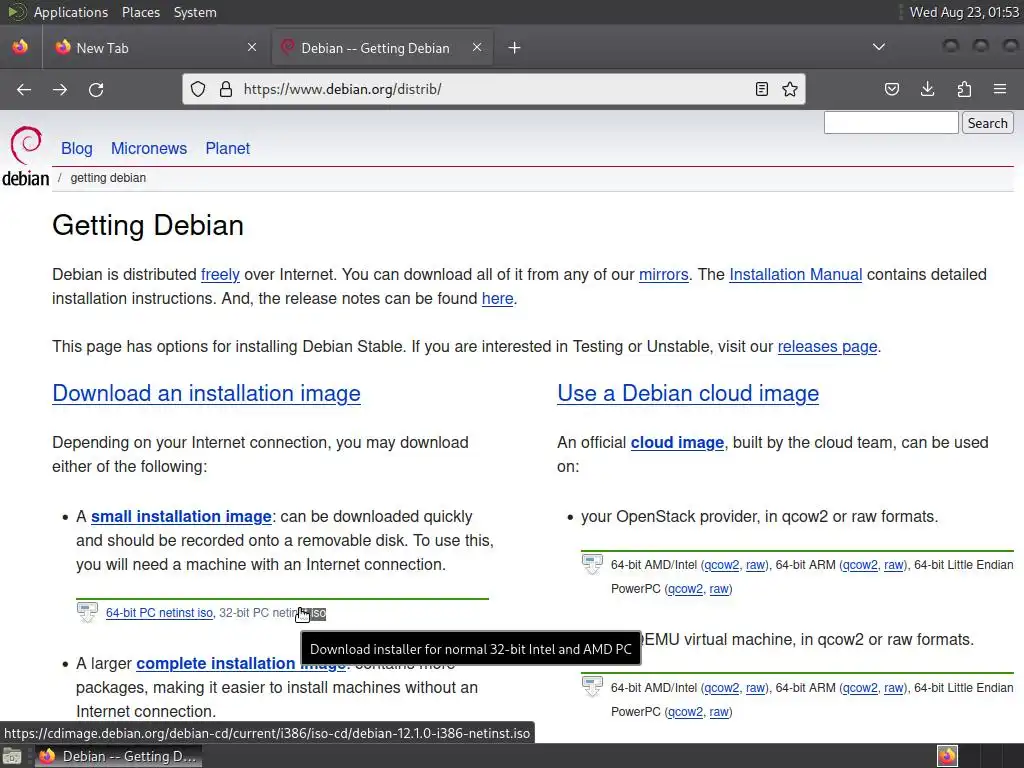Toggle reader view icon
Viewport: 1024px width, 768px height.
(761, 89)
